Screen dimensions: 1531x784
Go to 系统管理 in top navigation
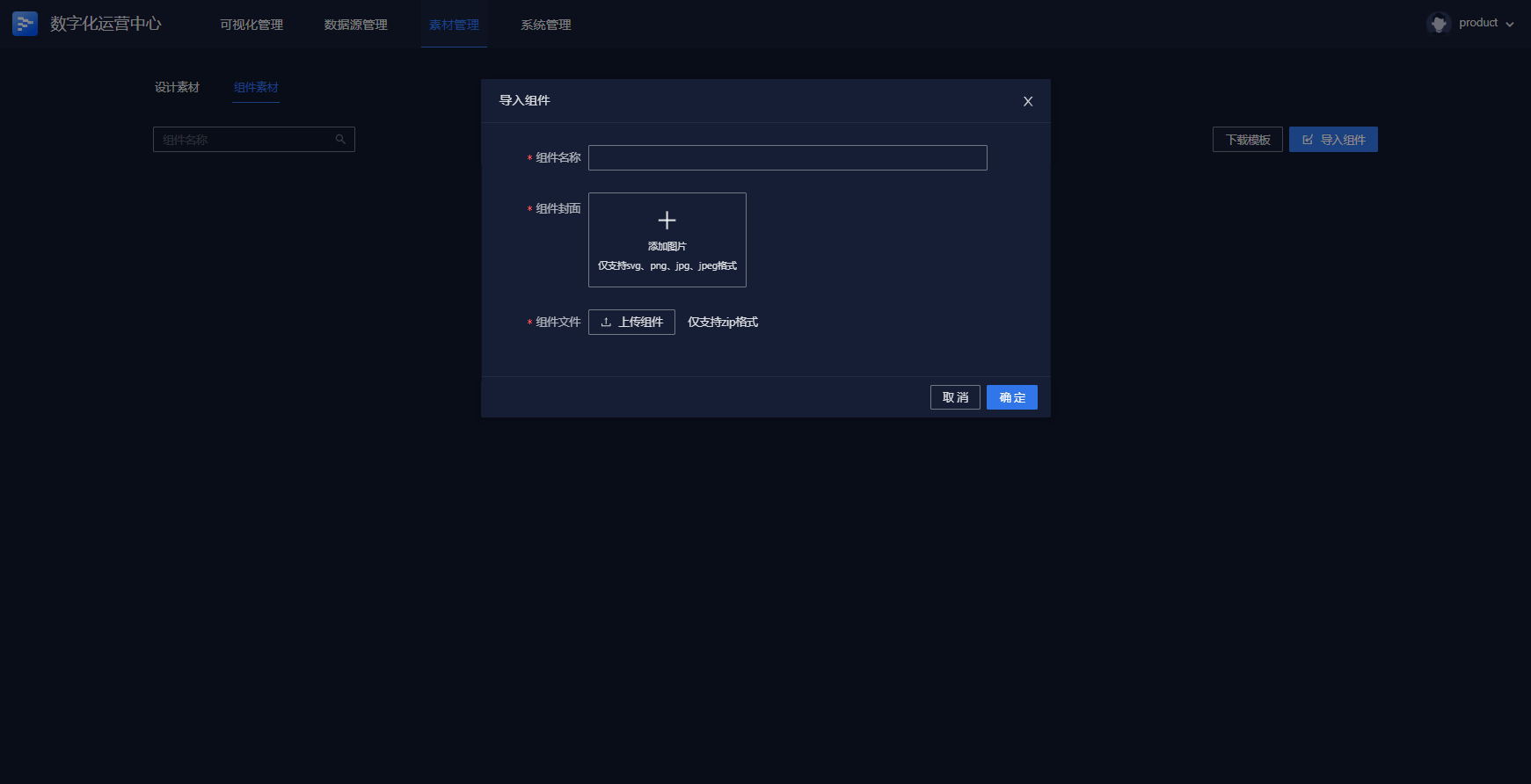pyautogui.click(x=545, y=25)
